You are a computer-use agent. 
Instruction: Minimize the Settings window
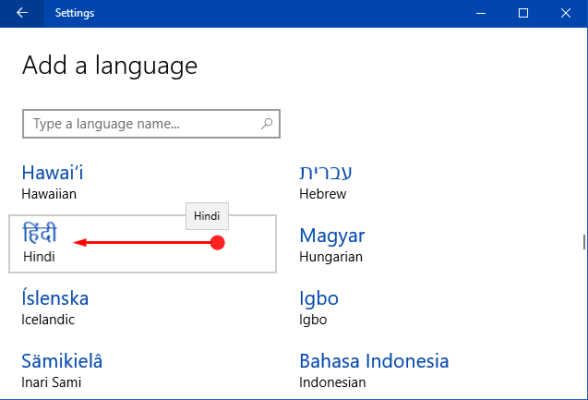(x=481, y=13)
